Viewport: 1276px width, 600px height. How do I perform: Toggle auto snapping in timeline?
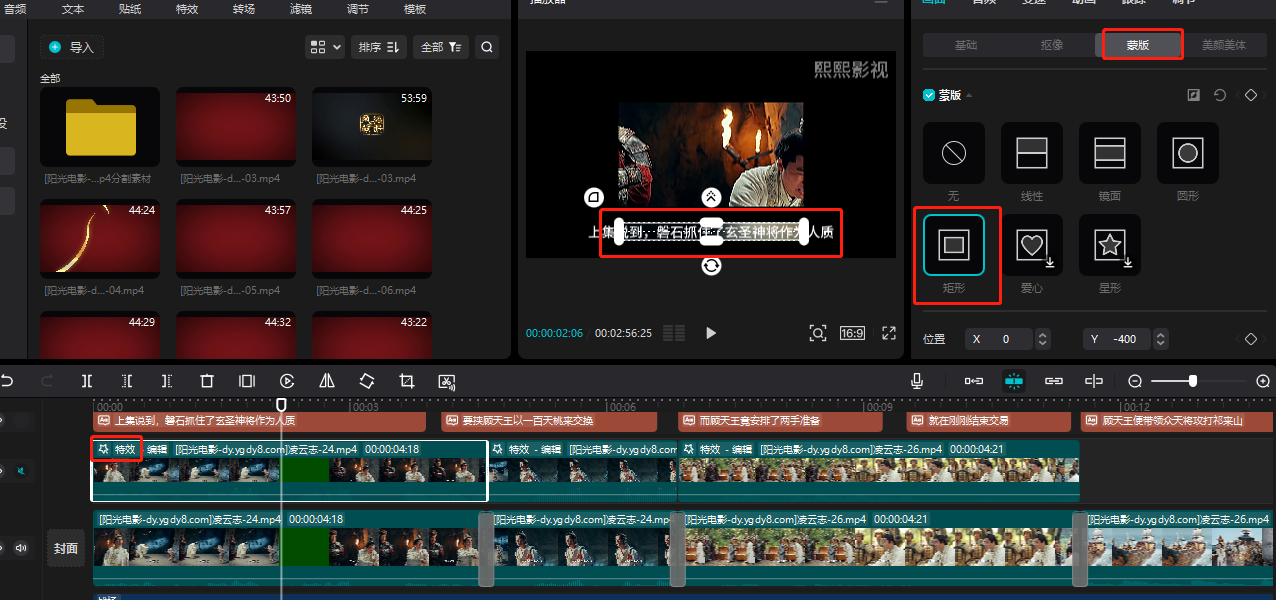click(1014, 381)
